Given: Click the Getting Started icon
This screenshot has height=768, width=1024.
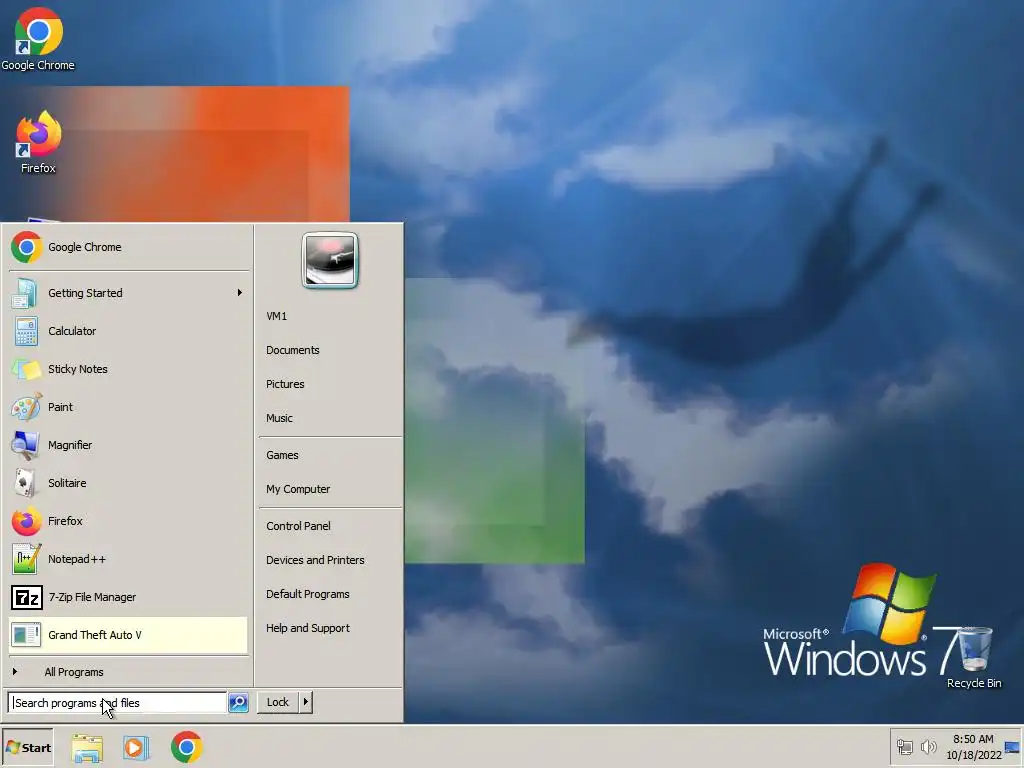Looking at the screenshot, I should point(26,293).
